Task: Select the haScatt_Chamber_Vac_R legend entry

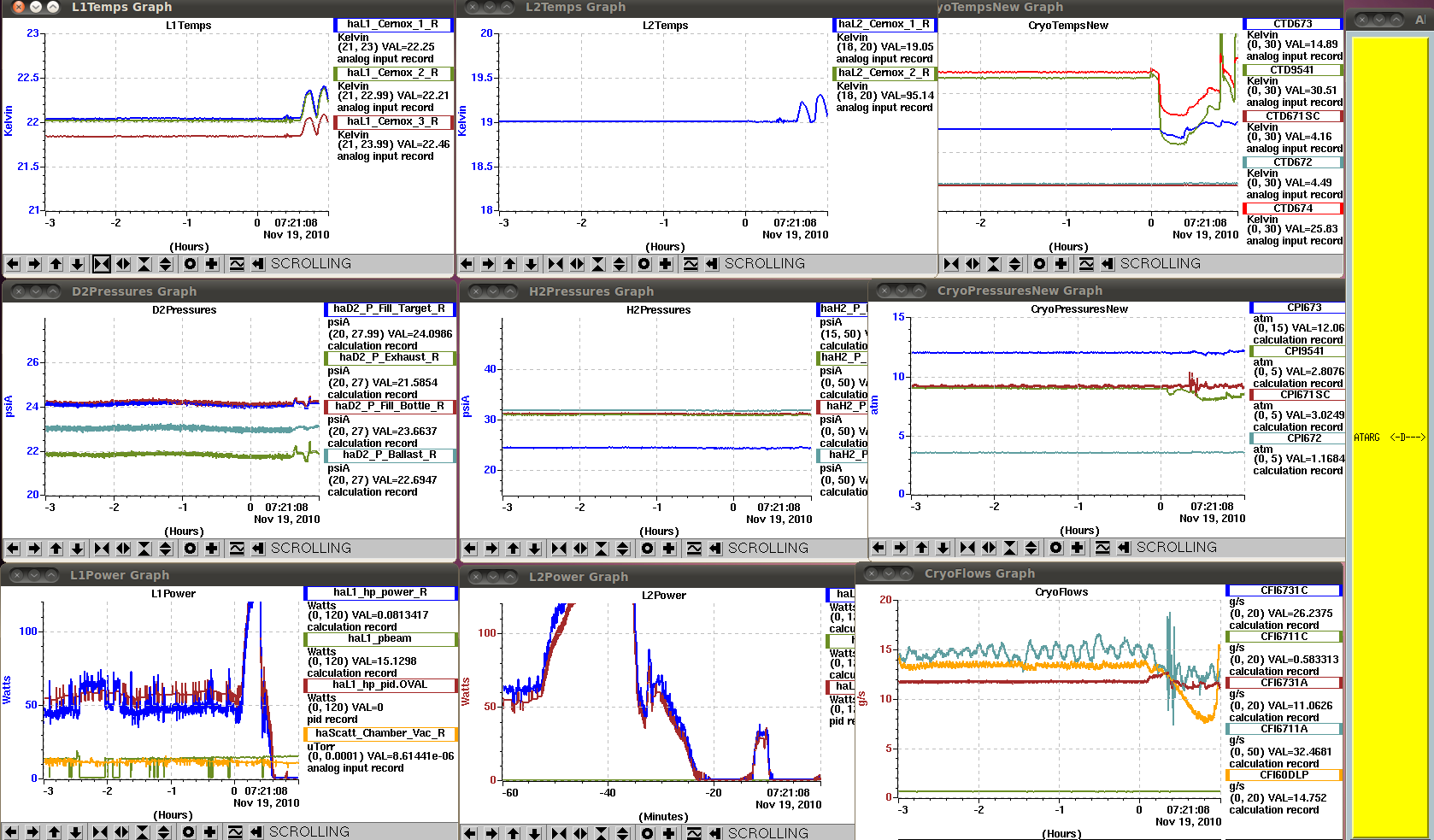Action: point(380,734)
